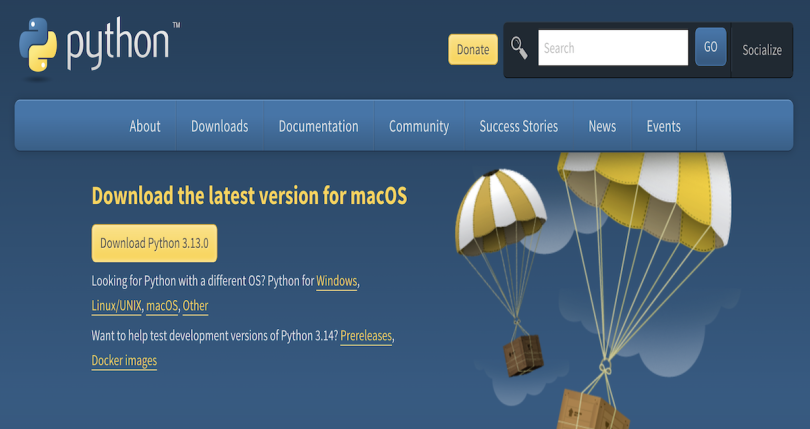Select the Community menu item
The image size is (810, 429).
pos(418,126)
